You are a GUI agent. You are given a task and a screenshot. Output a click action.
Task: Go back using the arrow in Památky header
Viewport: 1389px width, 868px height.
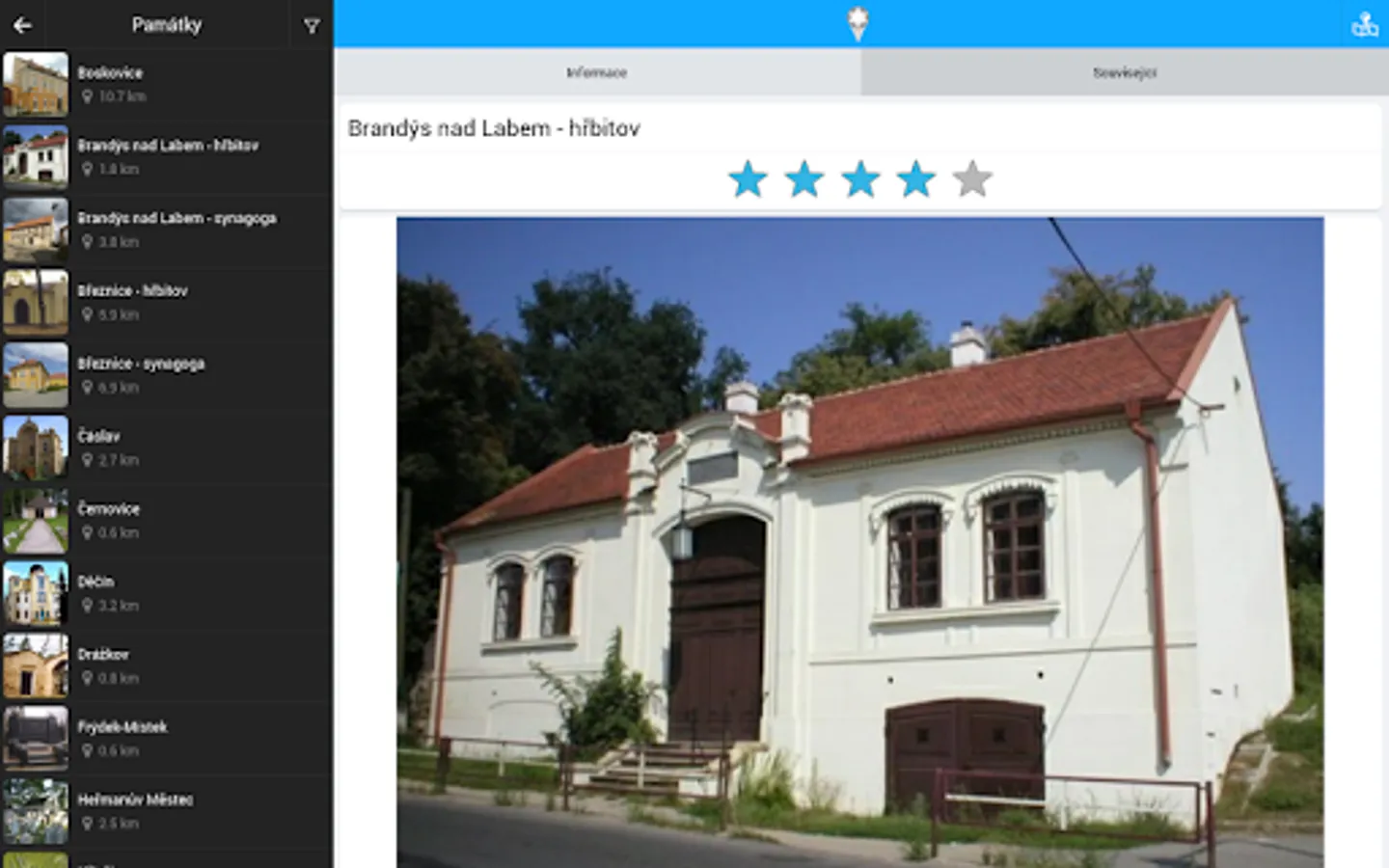pyautogui.click(x=22, y=25)
